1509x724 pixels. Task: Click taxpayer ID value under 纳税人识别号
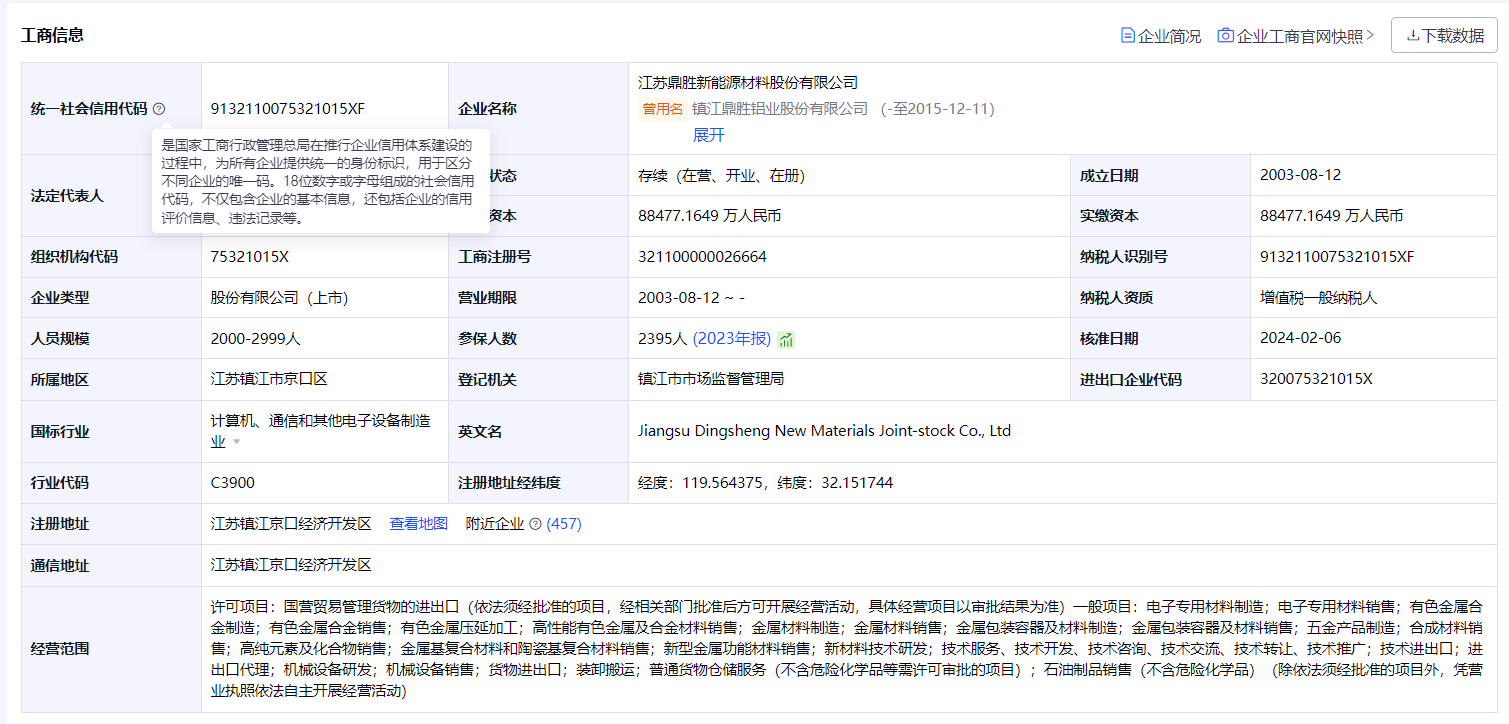[x=1338, y=257]
